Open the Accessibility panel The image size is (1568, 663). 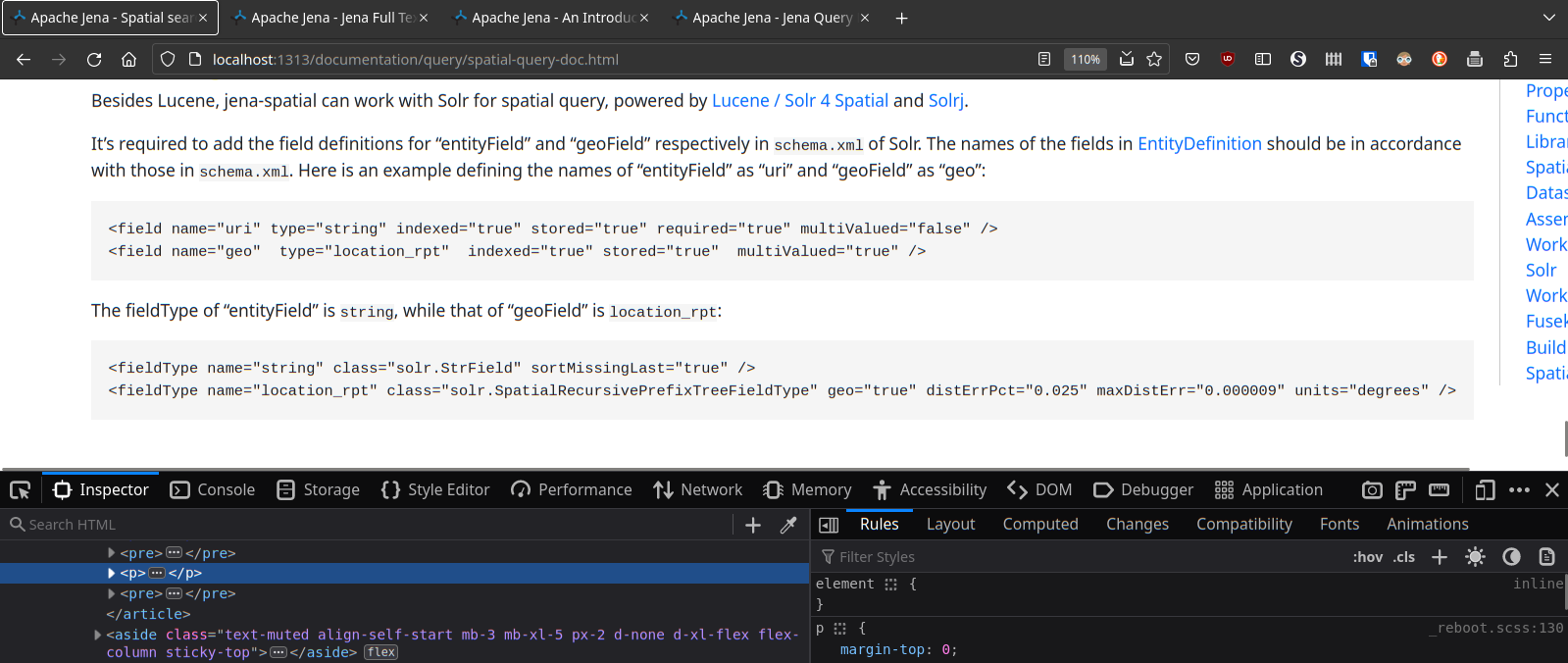click(x=930, y=489)
